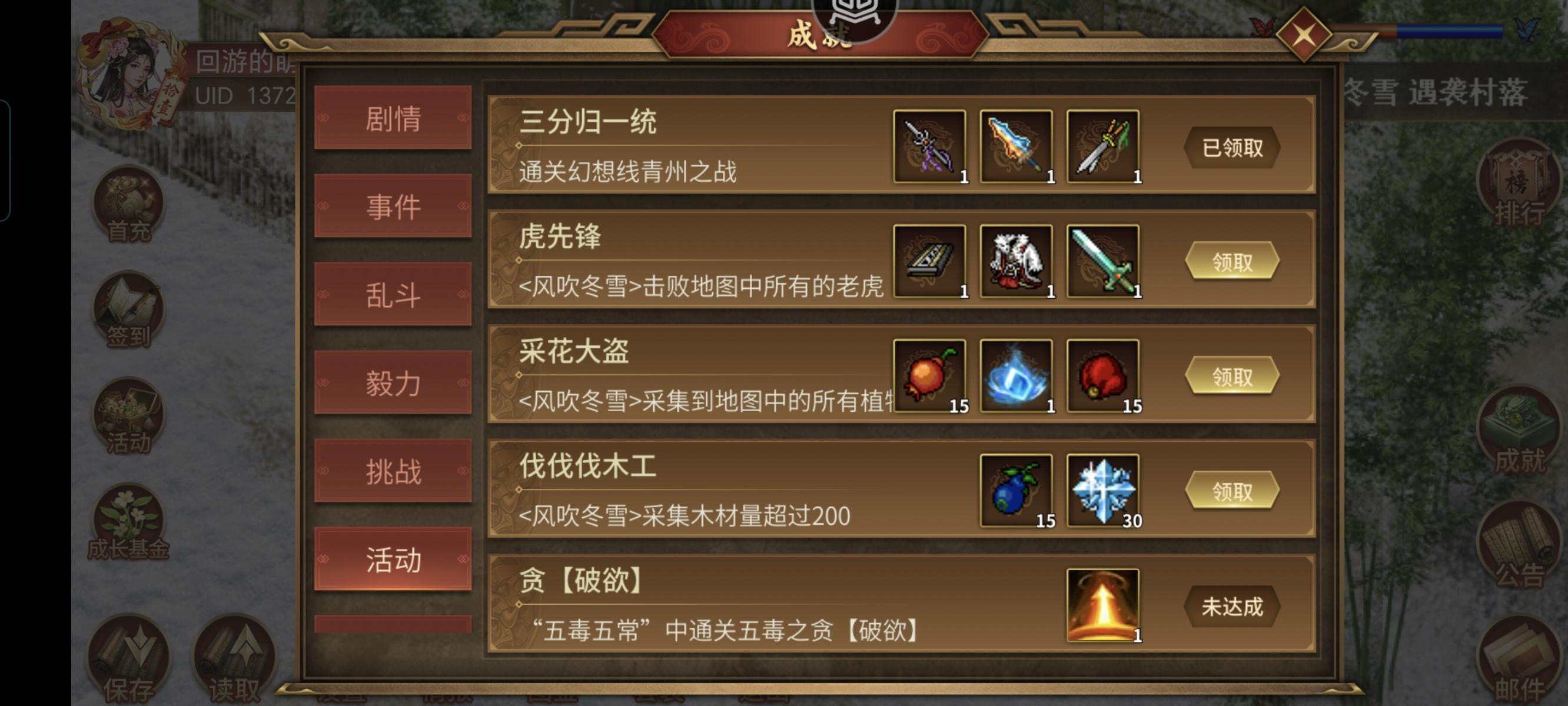Select the 活动 activity tab in the sidebar
1568x706 pixels.
(393, 560)
